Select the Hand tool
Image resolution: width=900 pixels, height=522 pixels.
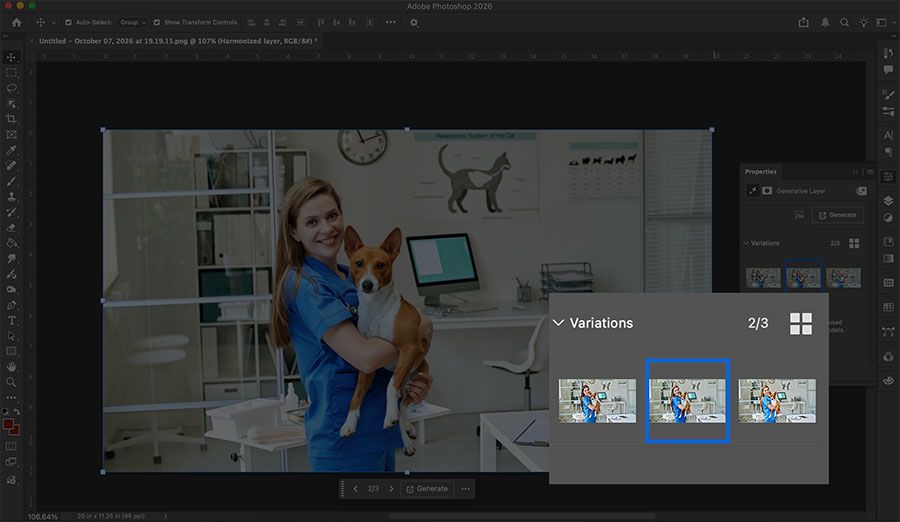11,366
